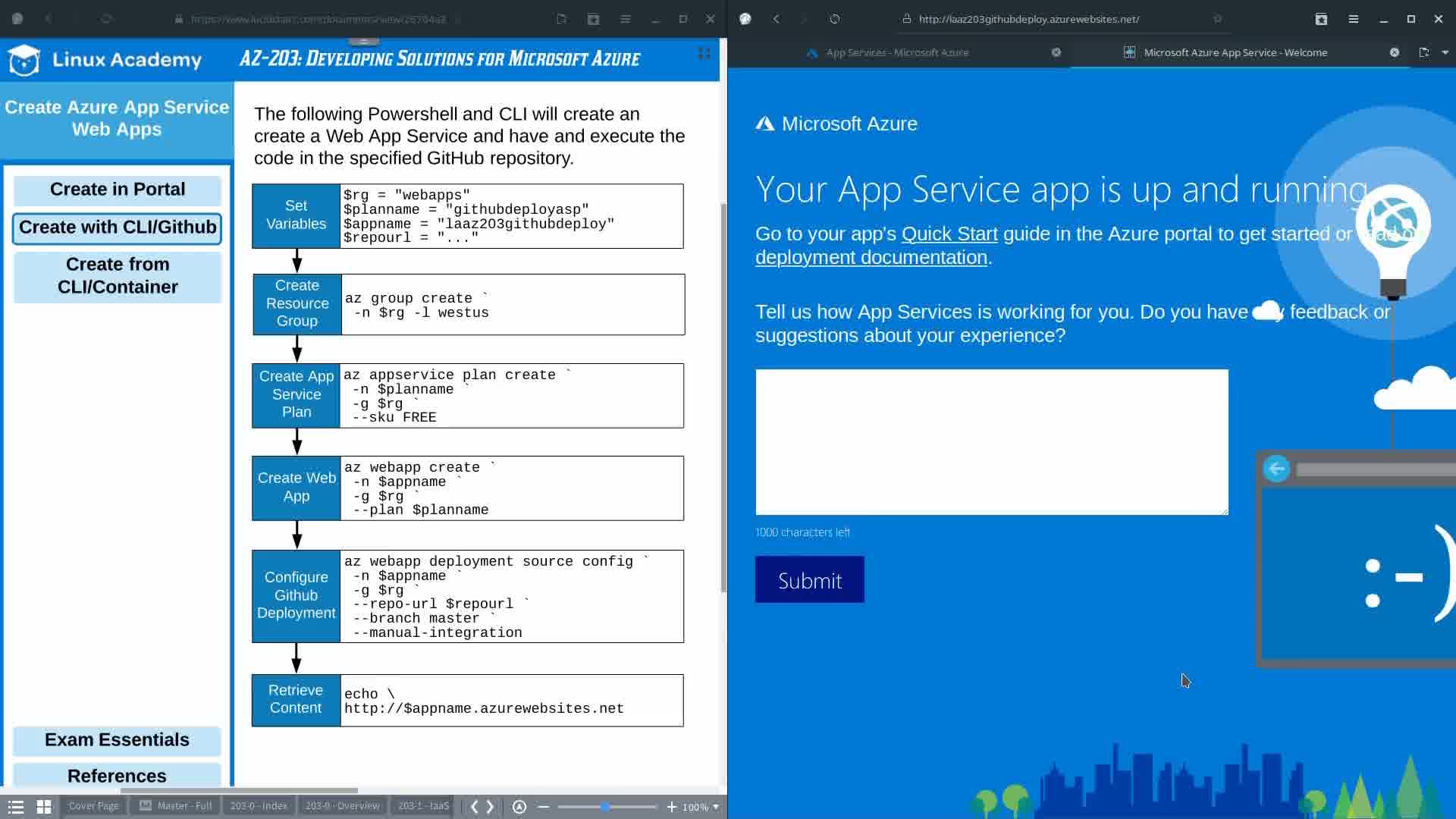Toggle fullscreen icon on Lucidchart slide

(x=704, y=53)
